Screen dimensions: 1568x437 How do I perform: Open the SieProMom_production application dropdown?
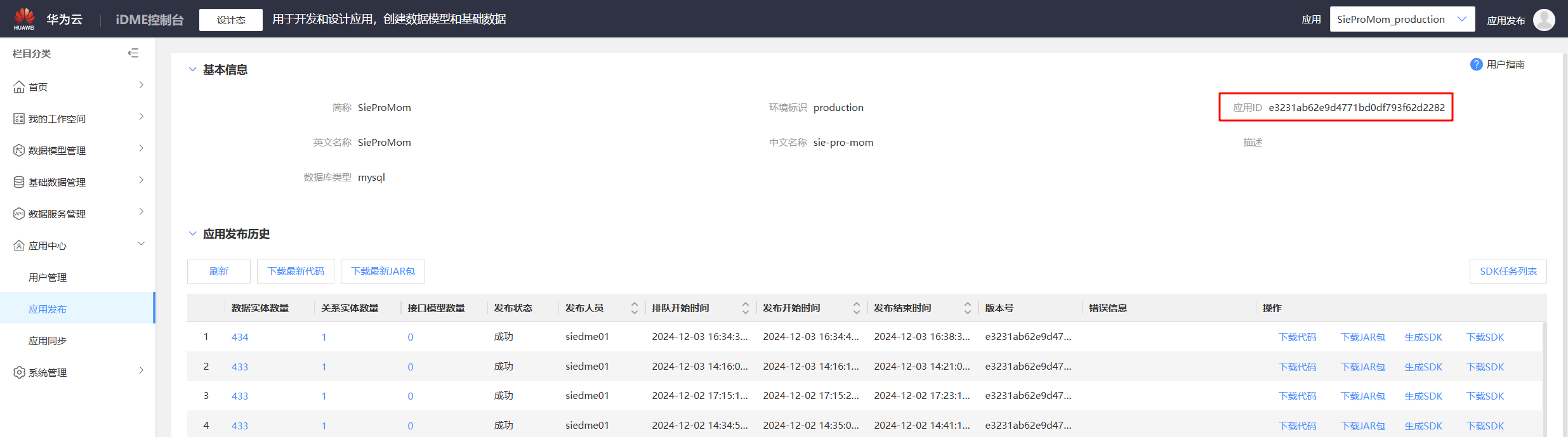pyautogui.click(x=1401, y=20)
